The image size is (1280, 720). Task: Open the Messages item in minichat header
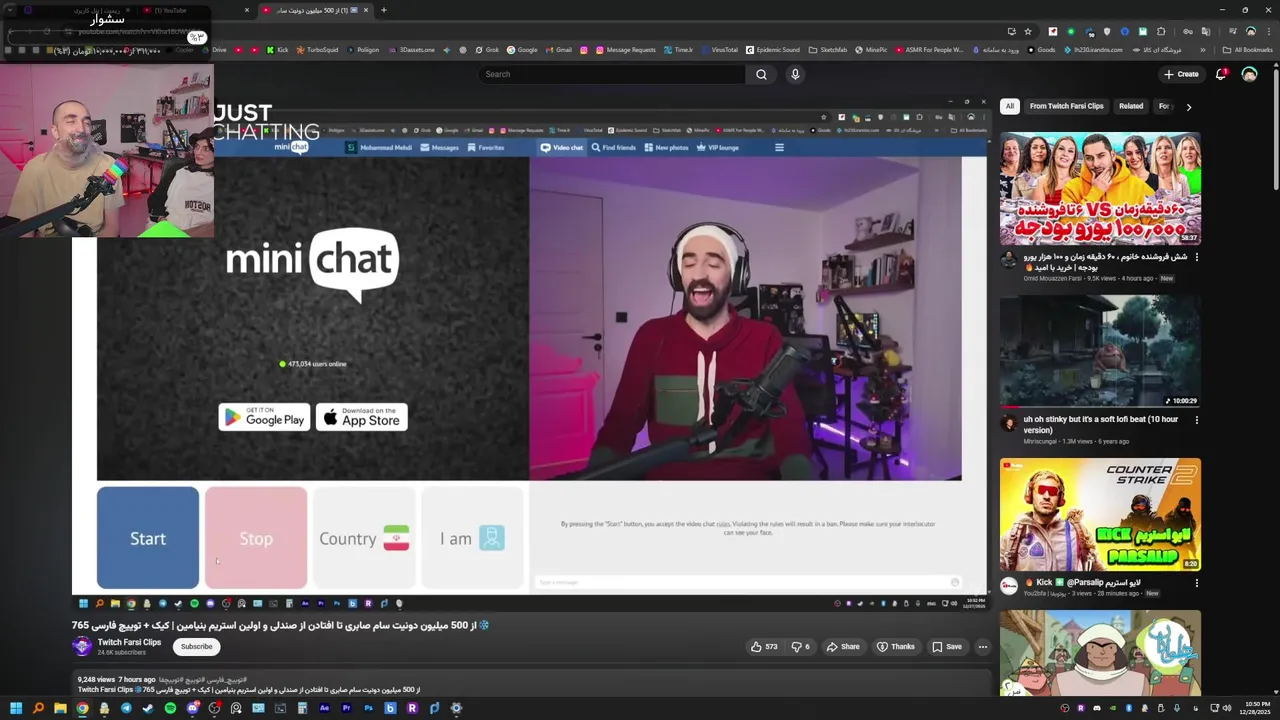tap(440, 147)
